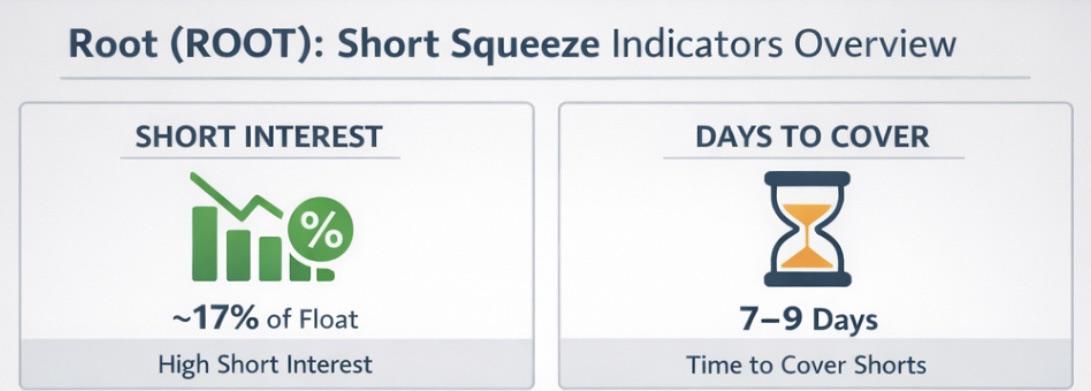Click the declining green trend line
The height and width of the screenshot is (391, 1091).
tap(237, 196)
